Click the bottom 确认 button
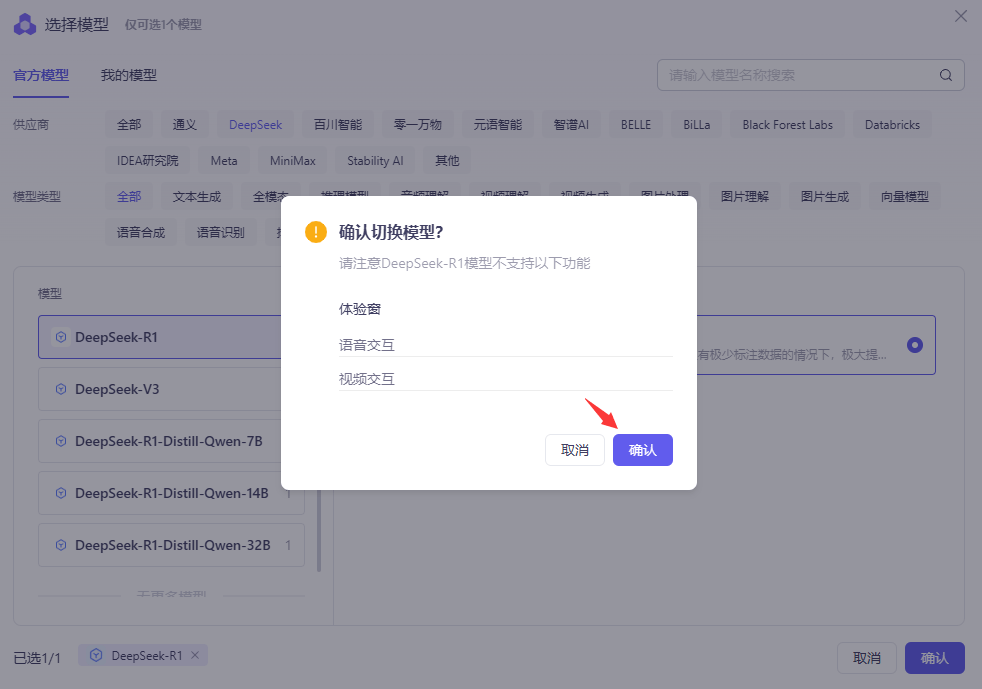The width and height of the screenshot is (982, 689). pyautogui.click(x=934, y=658)
